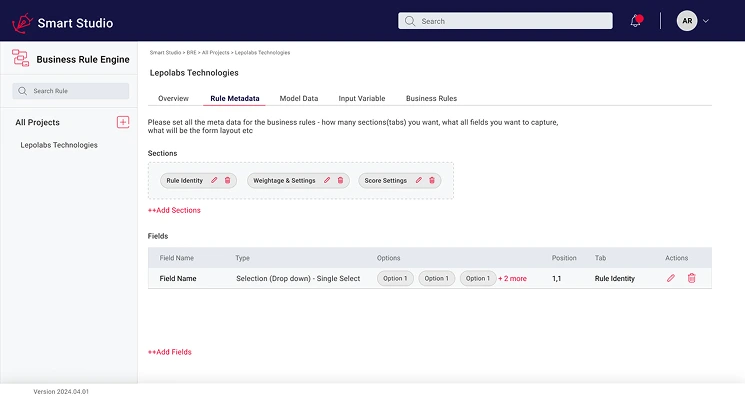Focus the Search Rule input field
Image resolution: width=745 pixels, height=400 pixels.
(x=70, y=91)
